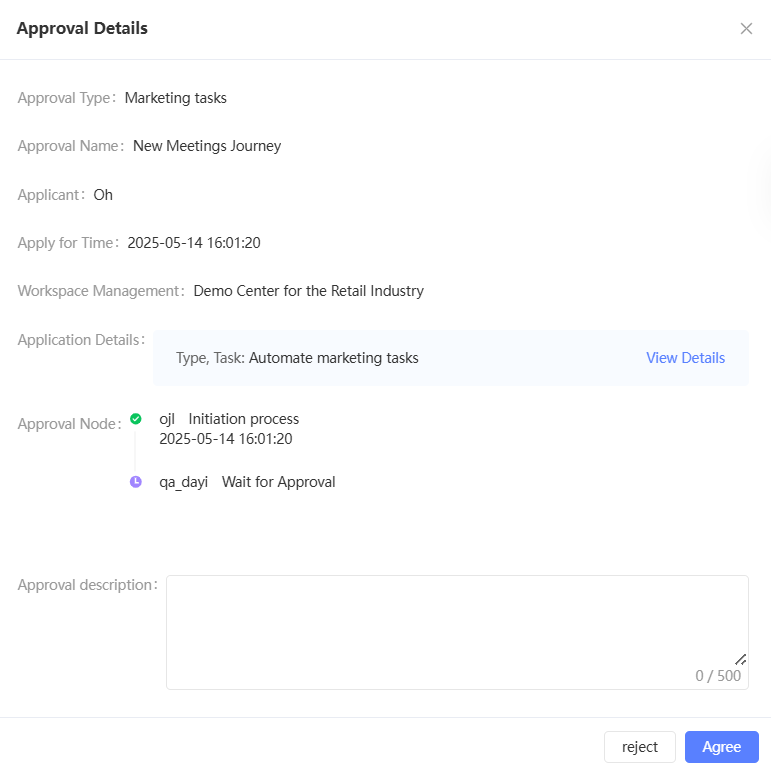Click the apply time 2025-05-14 16:01:20
Image resolution: width=772 pixels, height=774 pixels.
[194, 243]
